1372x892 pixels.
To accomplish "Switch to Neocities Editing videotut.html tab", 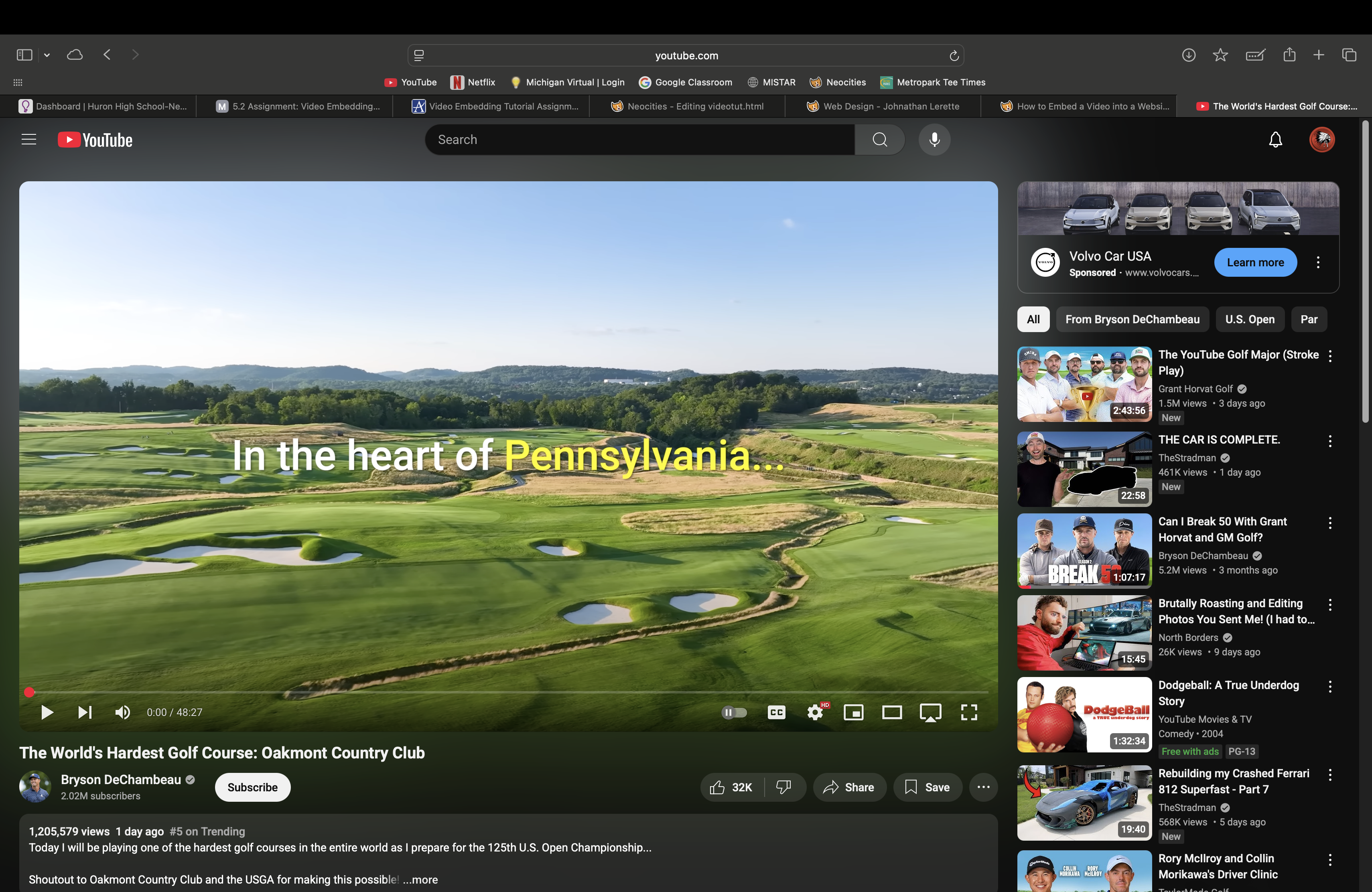I will pyautogui.click(x=687, y=106).
